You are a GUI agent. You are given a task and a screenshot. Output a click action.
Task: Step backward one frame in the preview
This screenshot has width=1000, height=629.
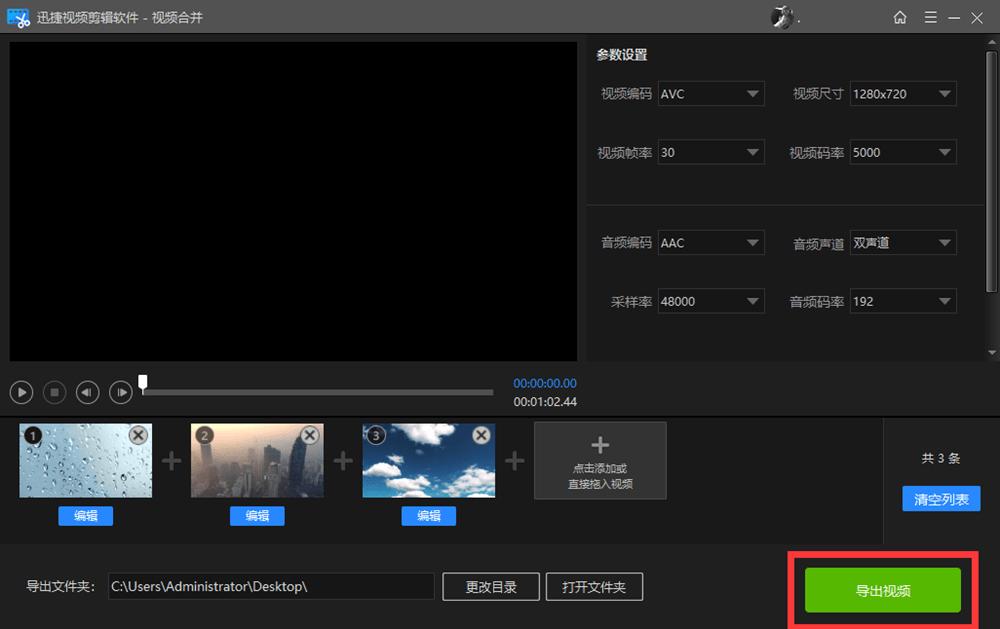coord(87,392)
